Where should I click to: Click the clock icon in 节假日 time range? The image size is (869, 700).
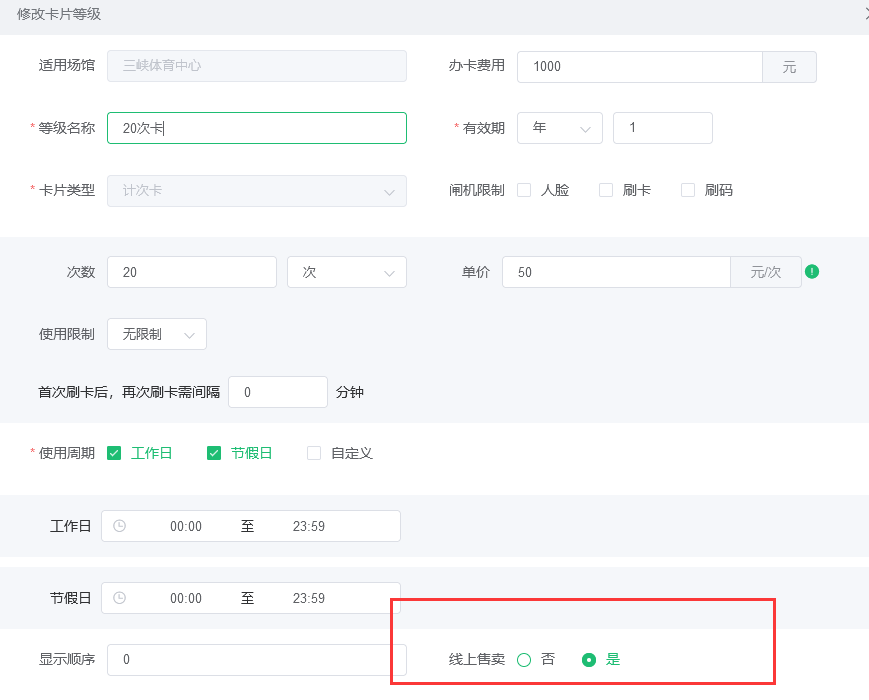[120, 598]
